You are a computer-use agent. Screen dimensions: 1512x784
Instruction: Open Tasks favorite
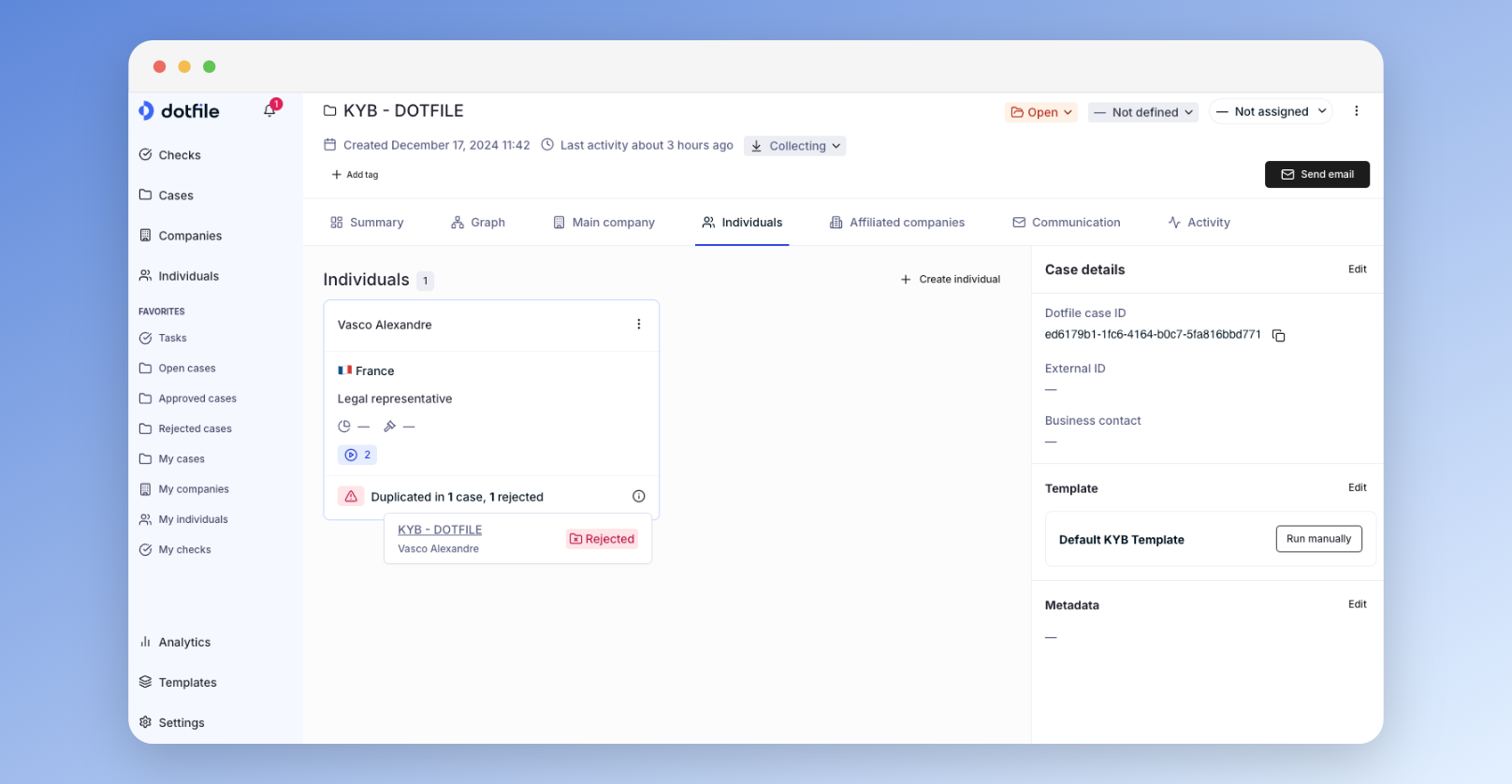click(163, 338)
